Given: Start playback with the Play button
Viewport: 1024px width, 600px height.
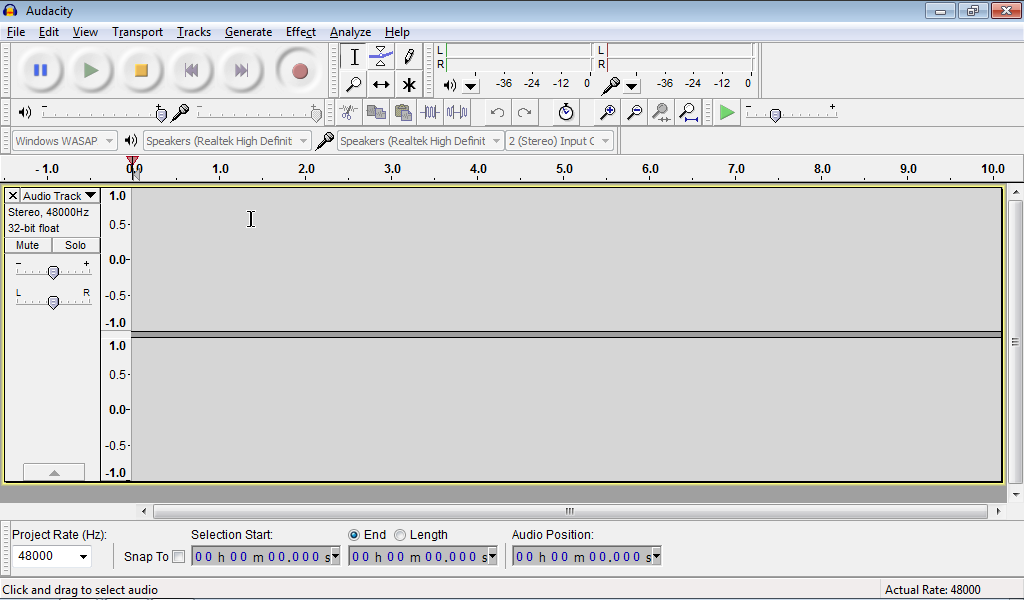Looking at the screenshot, I should [91, 71].
